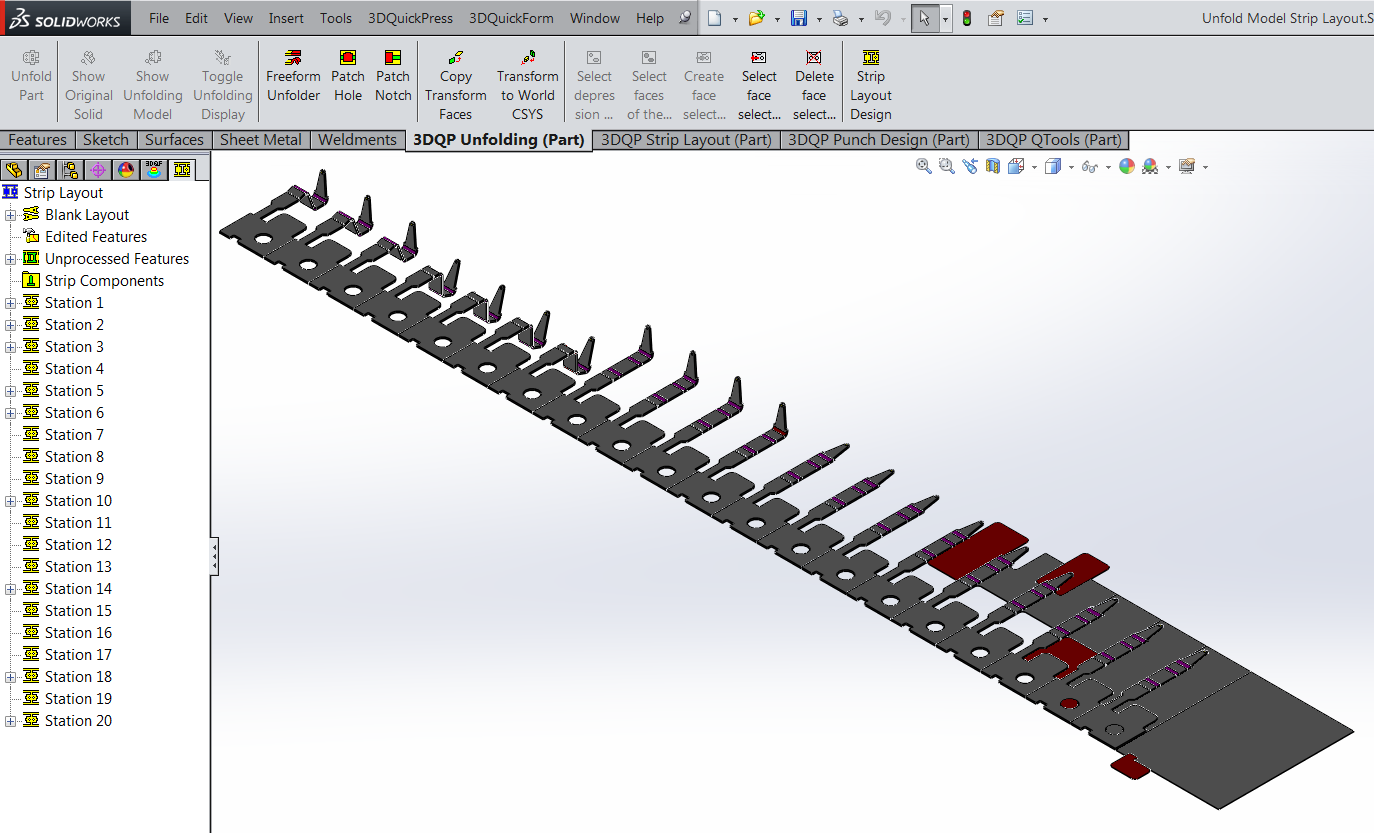The height and width of the screenshot is (833, 1374).
Task: Open the DisplayManager color sphere panel tab
Action: click(125, 170)
